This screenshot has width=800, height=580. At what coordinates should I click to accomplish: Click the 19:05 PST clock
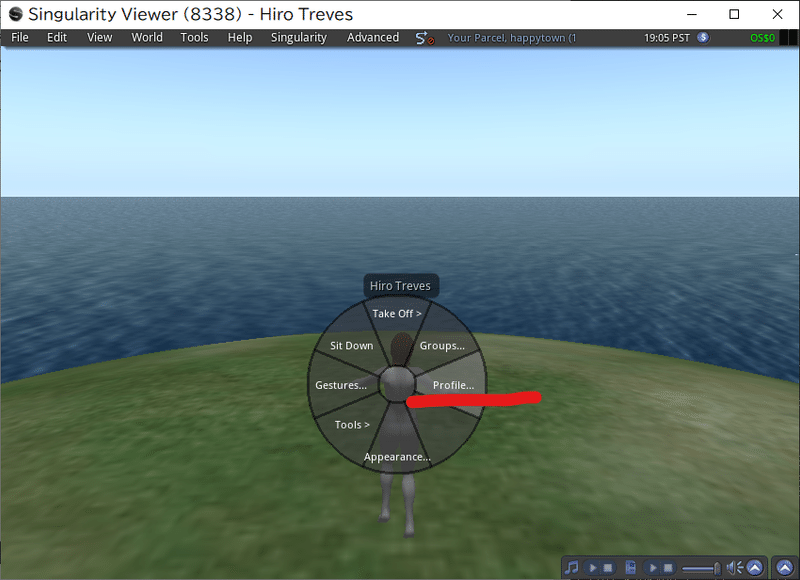coord(666,38)
